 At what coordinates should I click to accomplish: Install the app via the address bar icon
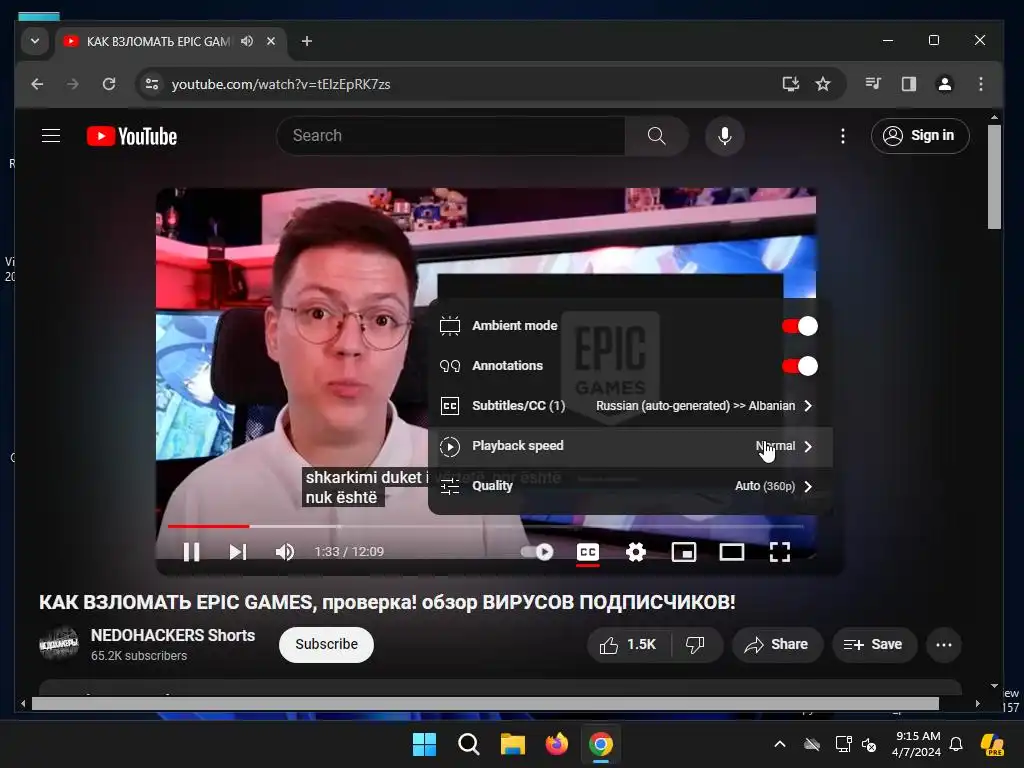click(x=791, y=84)
